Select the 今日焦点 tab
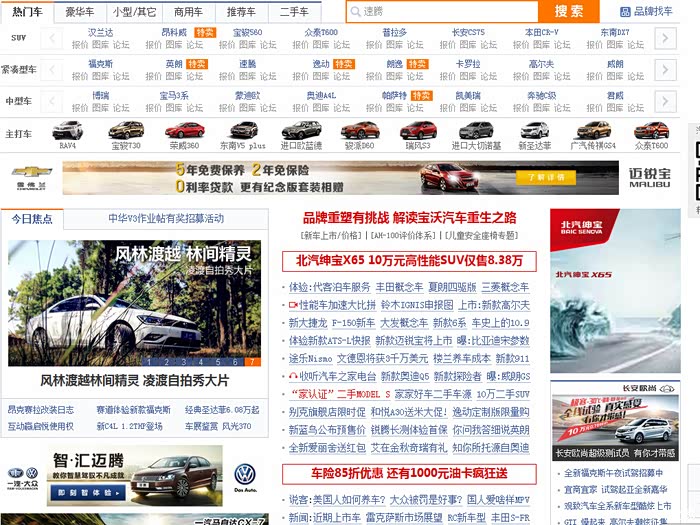Viewport: 700px width, 525px height. 32,219
